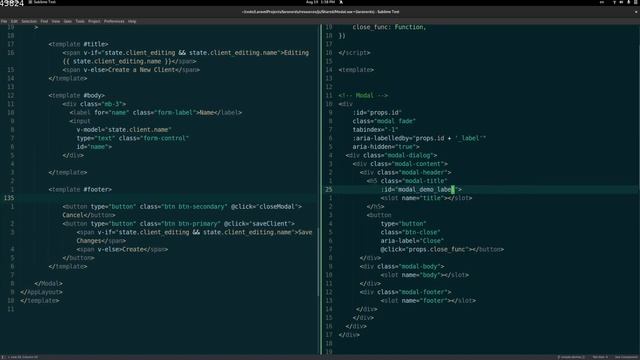The image size is (640, 360).
Task: Click '<div class="modal-header">' line
Action: (x=406, y=173)
